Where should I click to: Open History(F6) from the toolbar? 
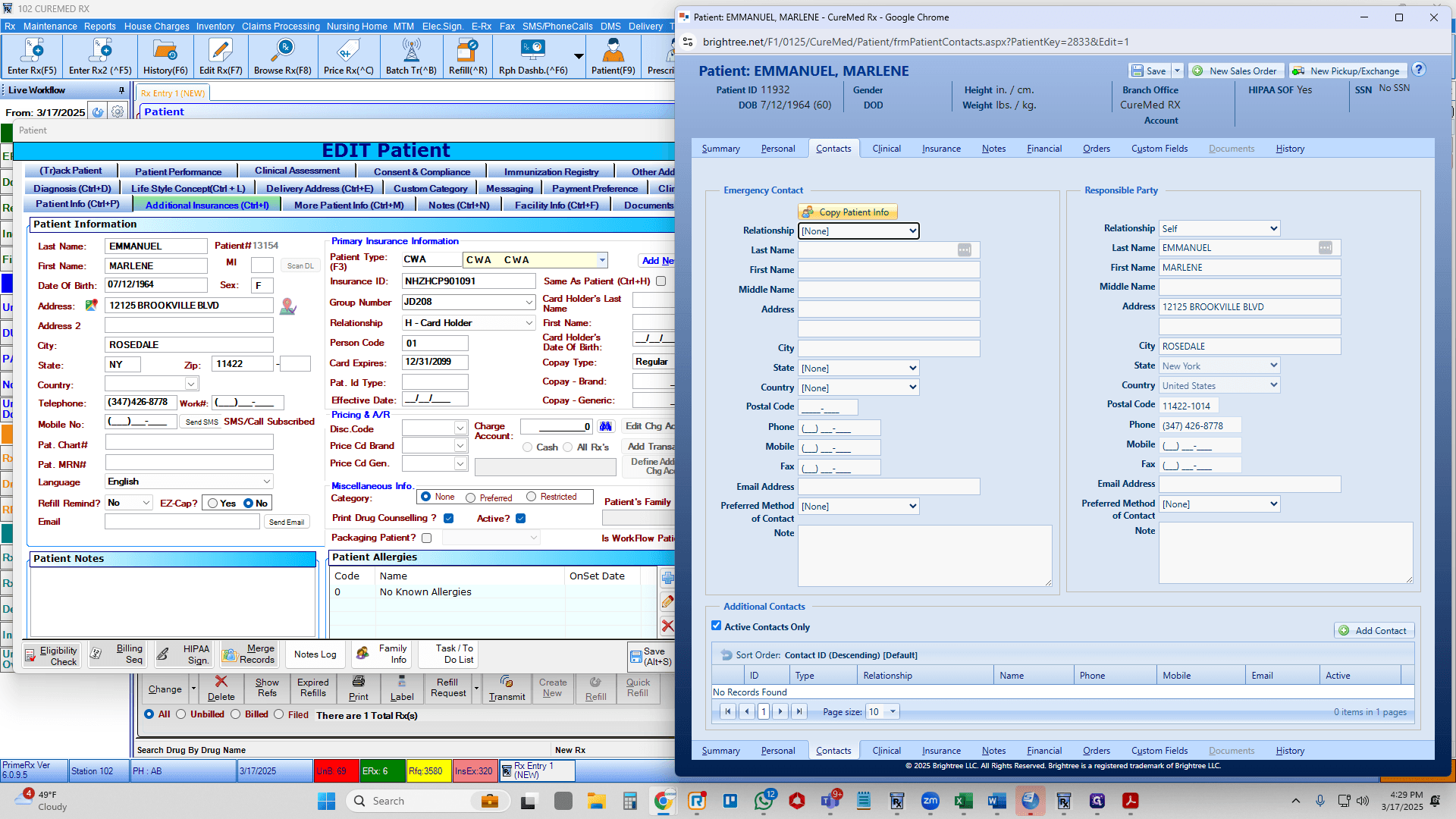tap(165, 57)
